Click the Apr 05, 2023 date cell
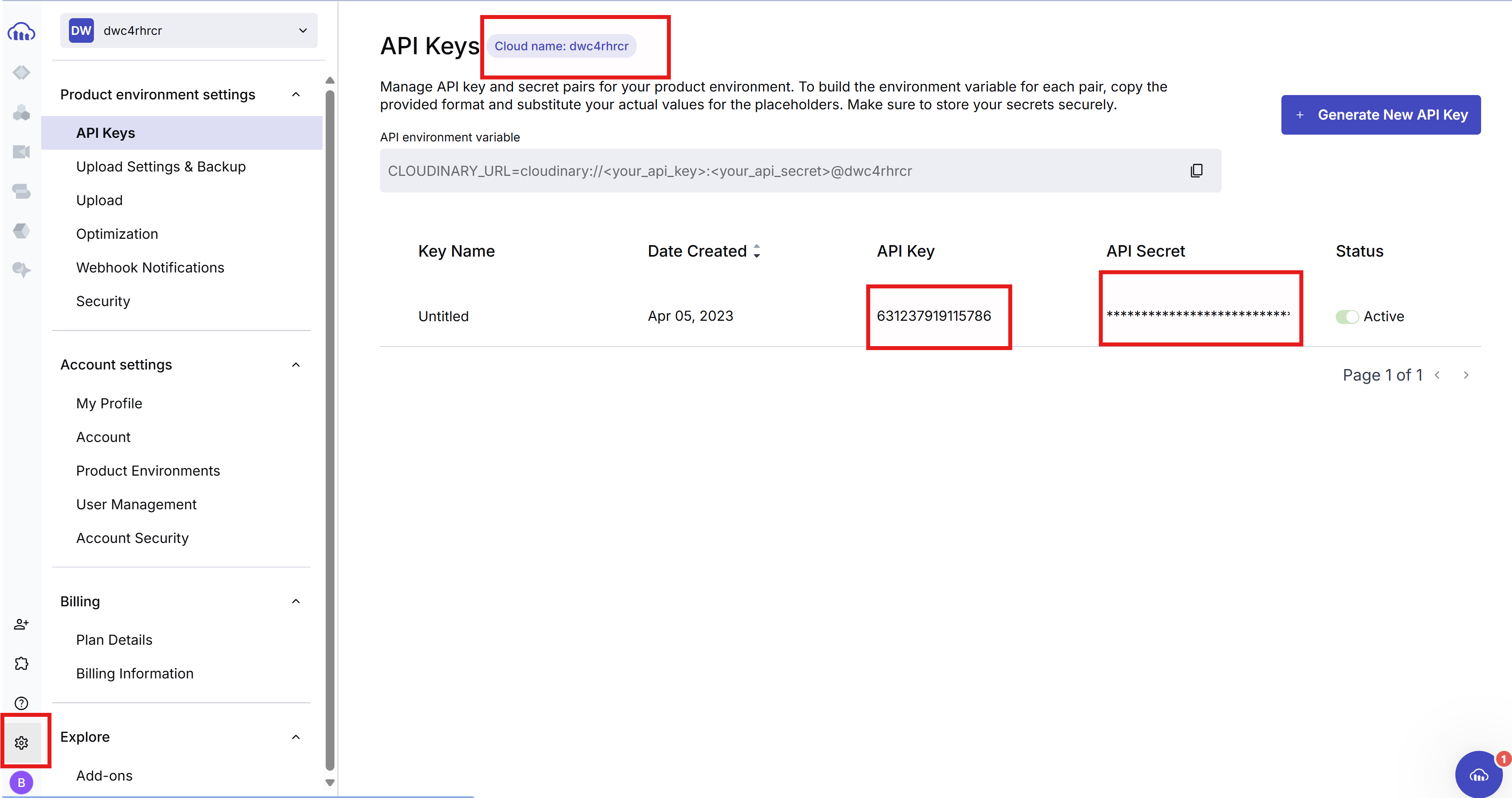 tap(690, 316)
